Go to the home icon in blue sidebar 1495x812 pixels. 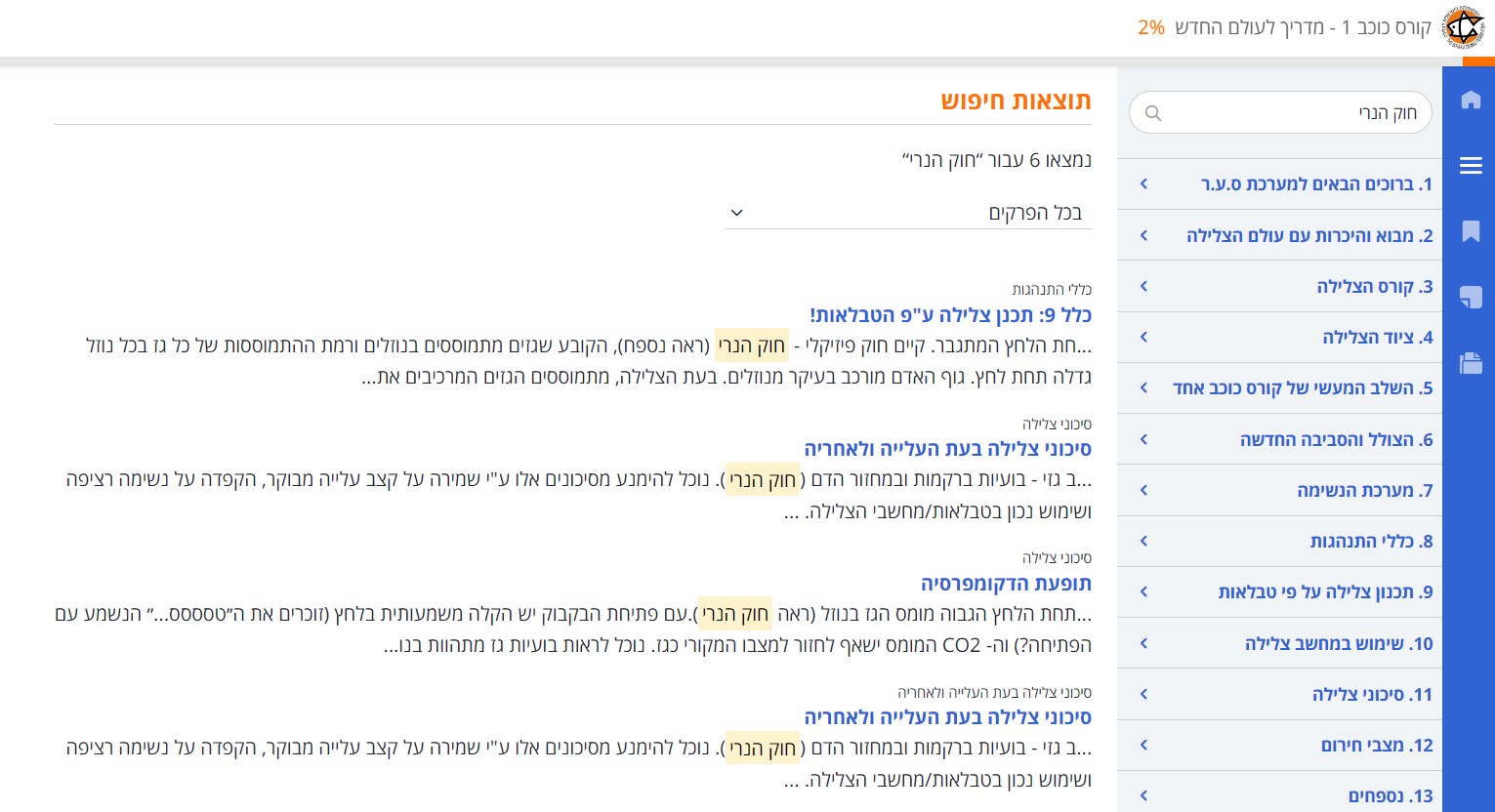tap(1470, 100)
